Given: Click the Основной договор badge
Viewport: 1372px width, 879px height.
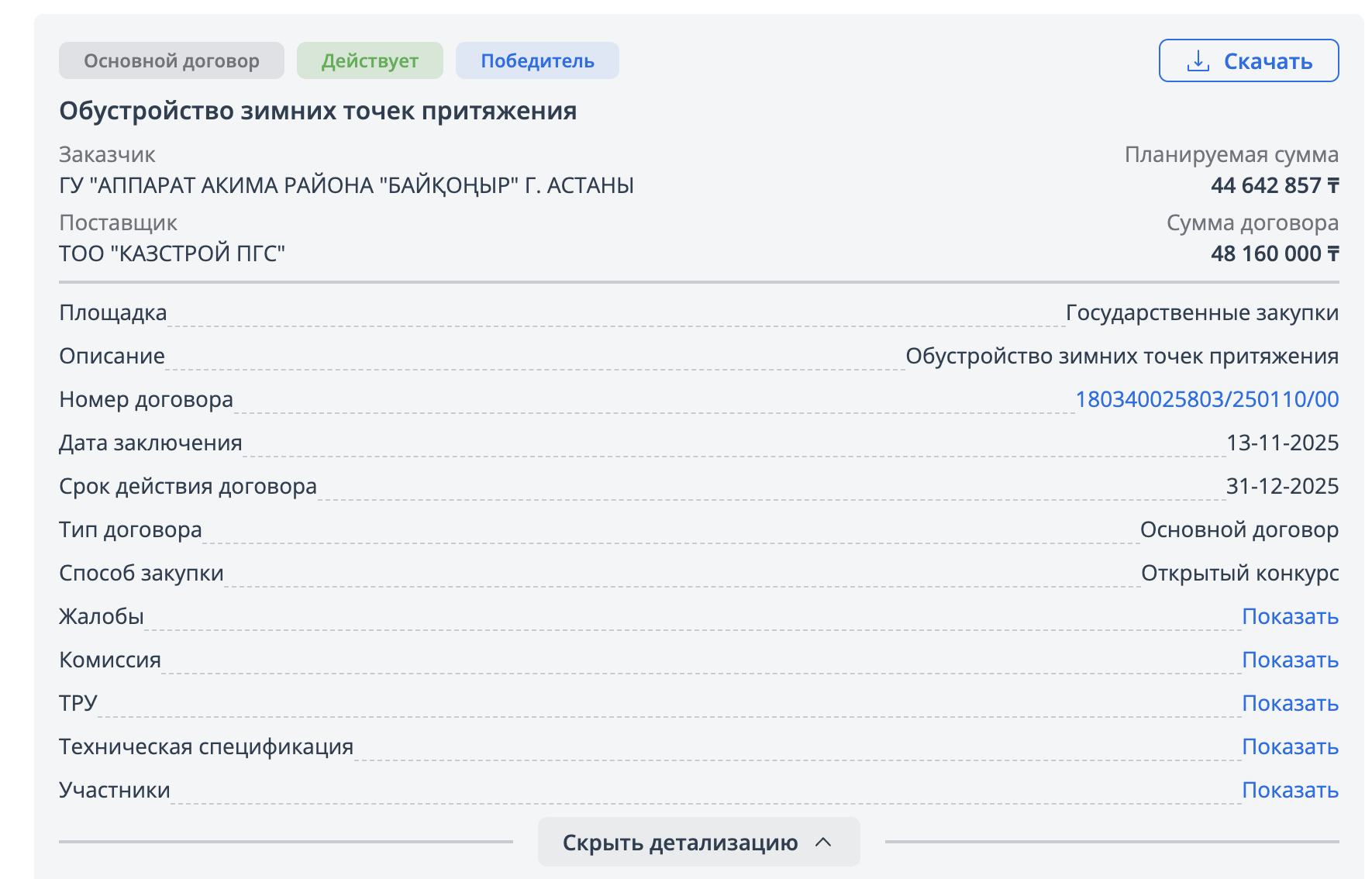Looking at the screenshot, I should 171,60.
